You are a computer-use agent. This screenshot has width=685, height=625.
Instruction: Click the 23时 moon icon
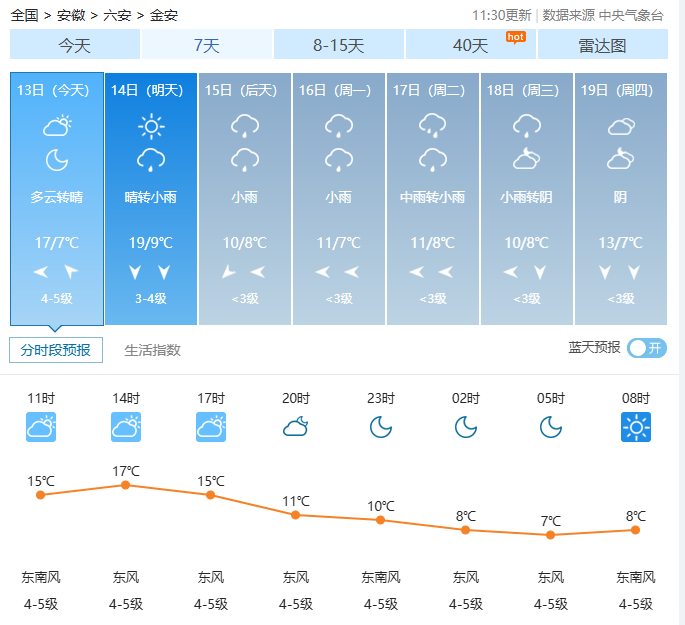[x=381, y=427]
